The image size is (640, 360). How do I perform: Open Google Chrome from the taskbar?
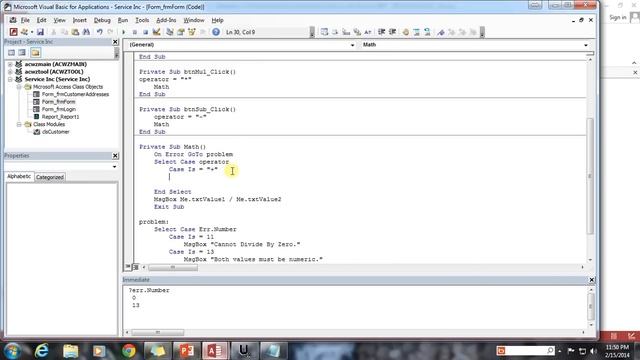coord(129,351)
